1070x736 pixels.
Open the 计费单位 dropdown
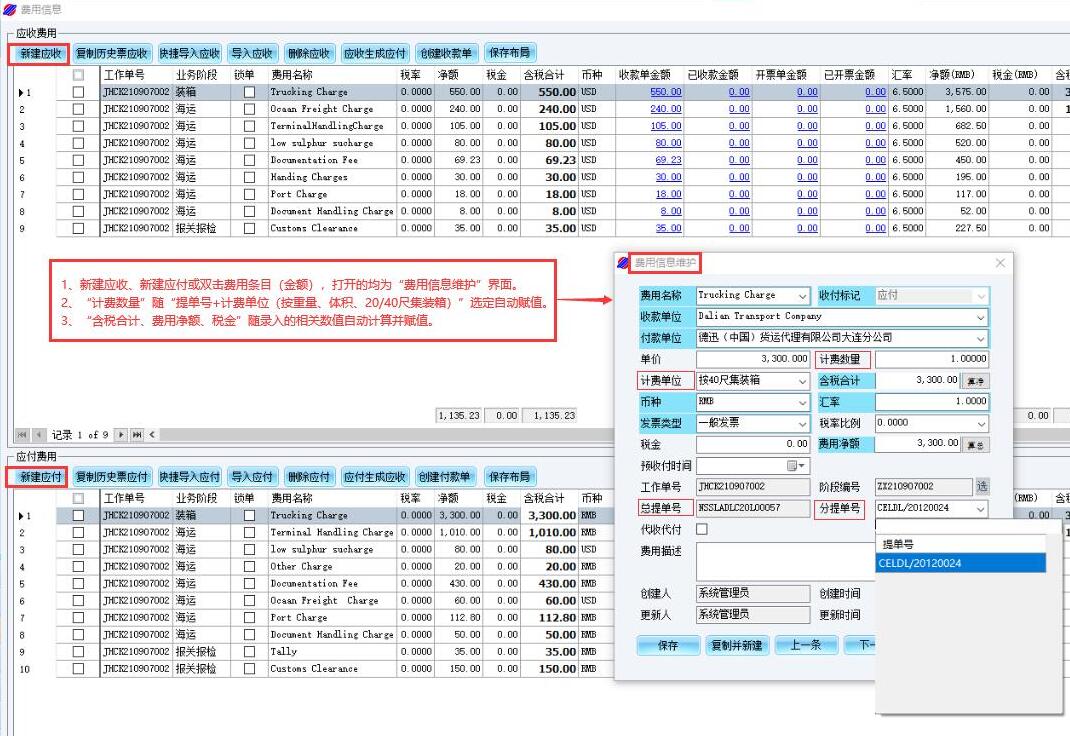(802, 381)
